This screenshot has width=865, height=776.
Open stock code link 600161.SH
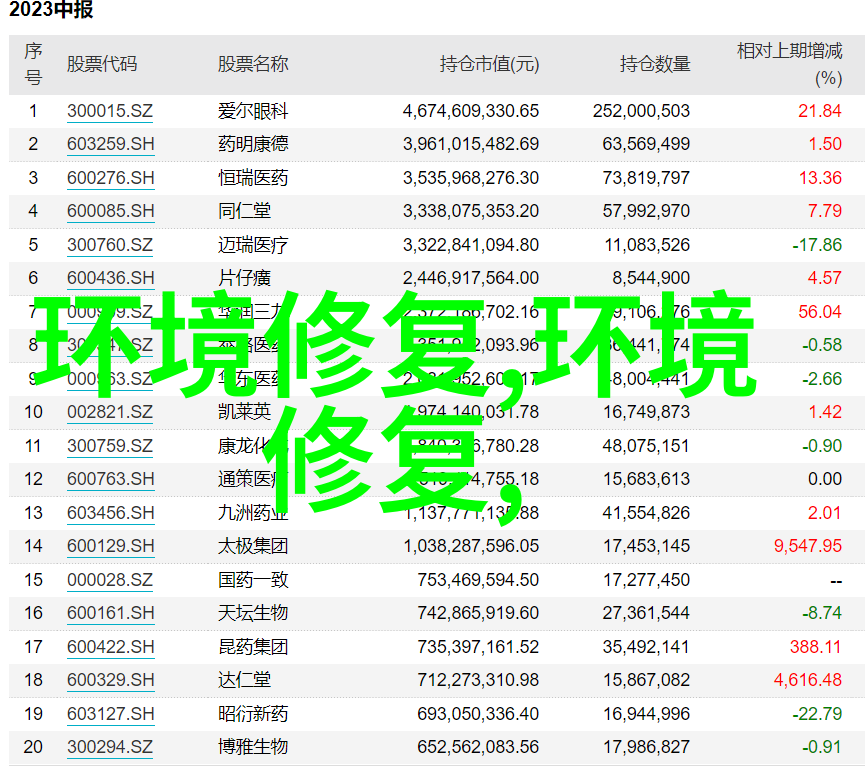[x=110, y=613]
